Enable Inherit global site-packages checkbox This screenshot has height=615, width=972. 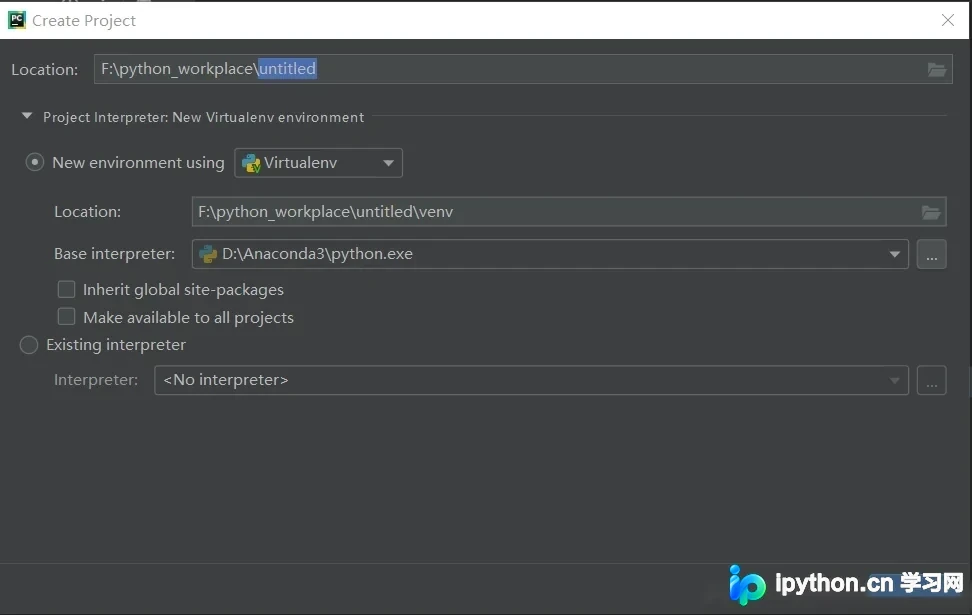pos(66,290)
